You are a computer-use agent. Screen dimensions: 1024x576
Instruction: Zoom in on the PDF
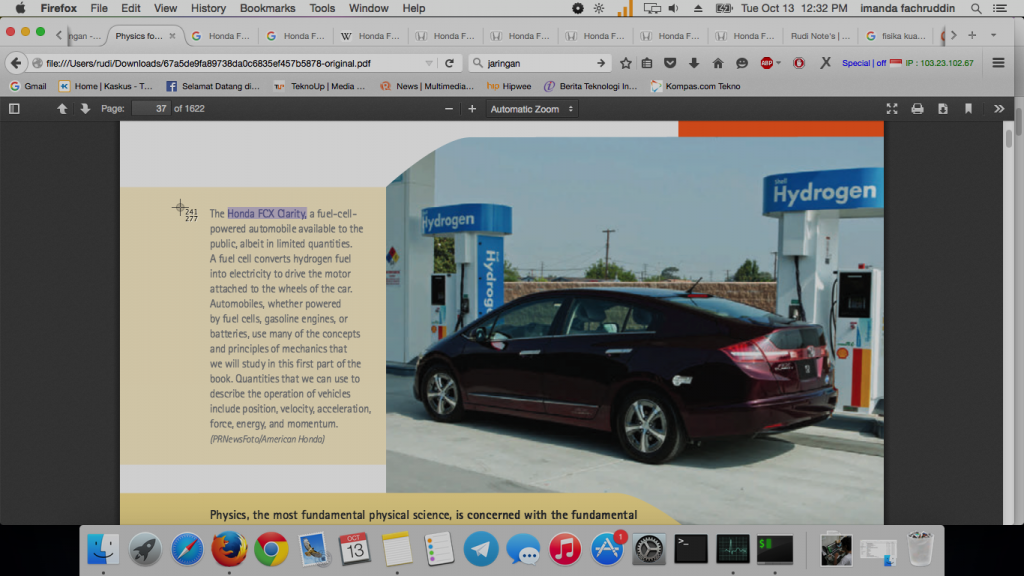point(472,108)
